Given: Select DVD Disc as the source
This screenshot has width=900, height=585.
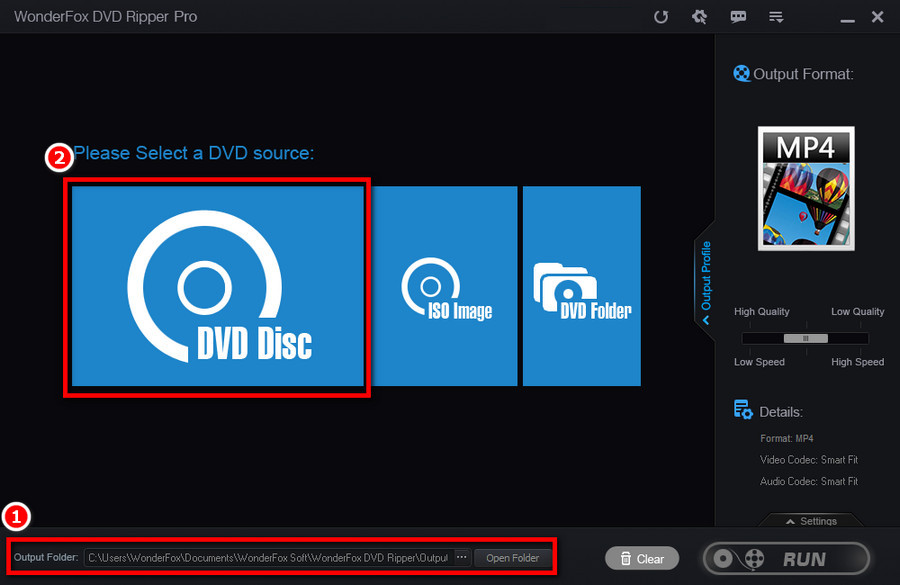Looking at the screenshot, I should click(x=216, y=286).
